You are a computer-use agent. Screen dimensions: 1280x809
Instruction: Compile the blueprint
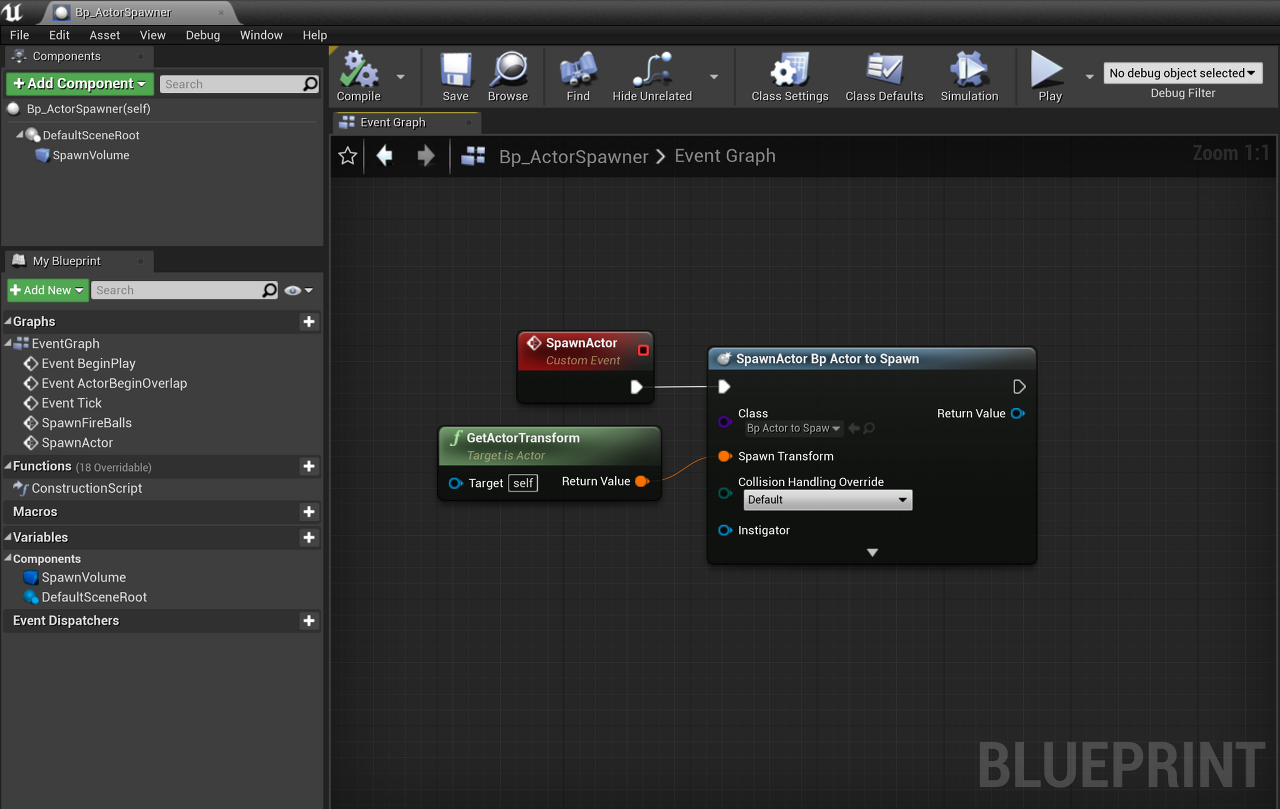tap(358, 77)
